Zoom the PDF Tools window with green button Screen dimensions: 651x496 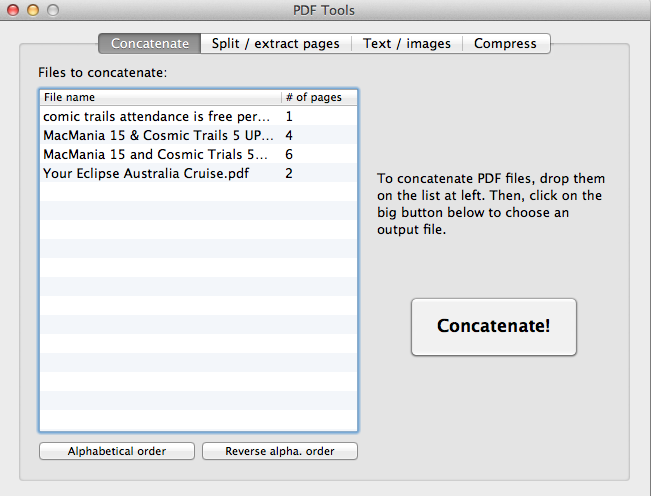tap(53, 10)
